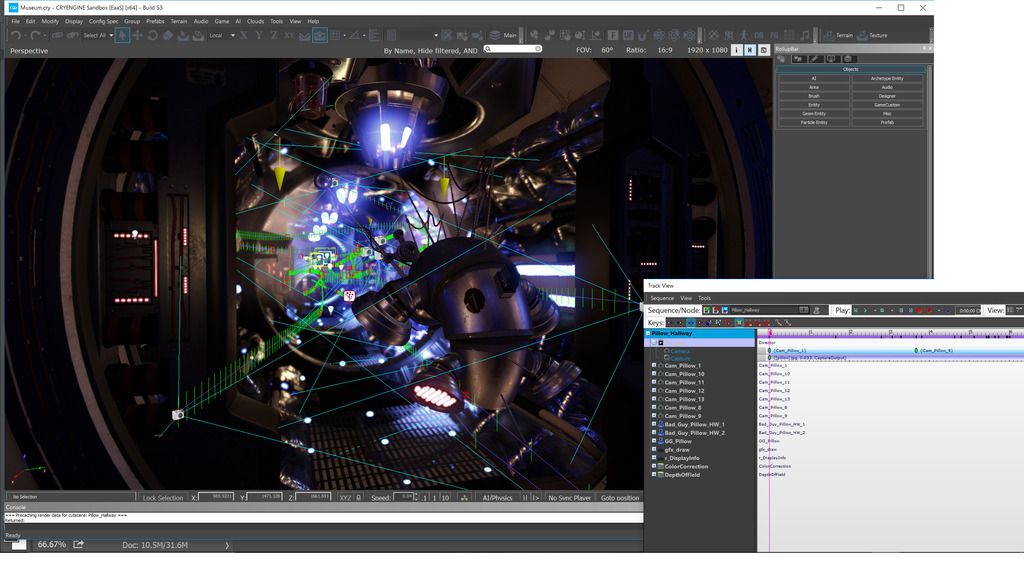This screenshot has height=576, width=1024.
Task: Click the Track View play button
Action: point(866,310)
